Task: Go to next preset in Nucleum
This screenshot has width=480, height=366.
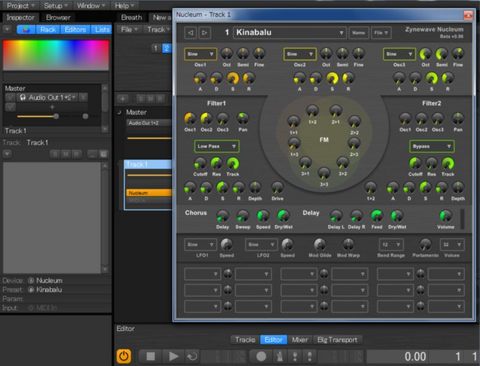Action: [x=205, y=33]
